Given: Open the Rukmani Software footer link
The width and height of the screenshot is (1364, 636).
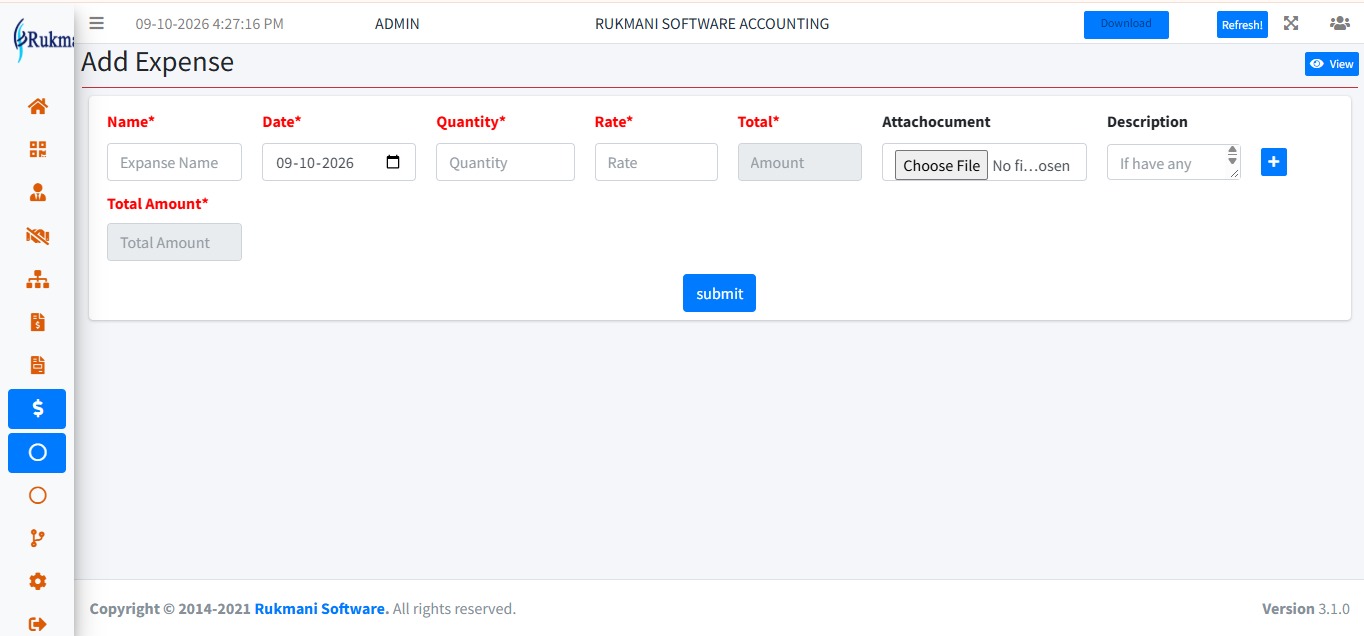Looking at the screenshot, I should click(321, 608).
